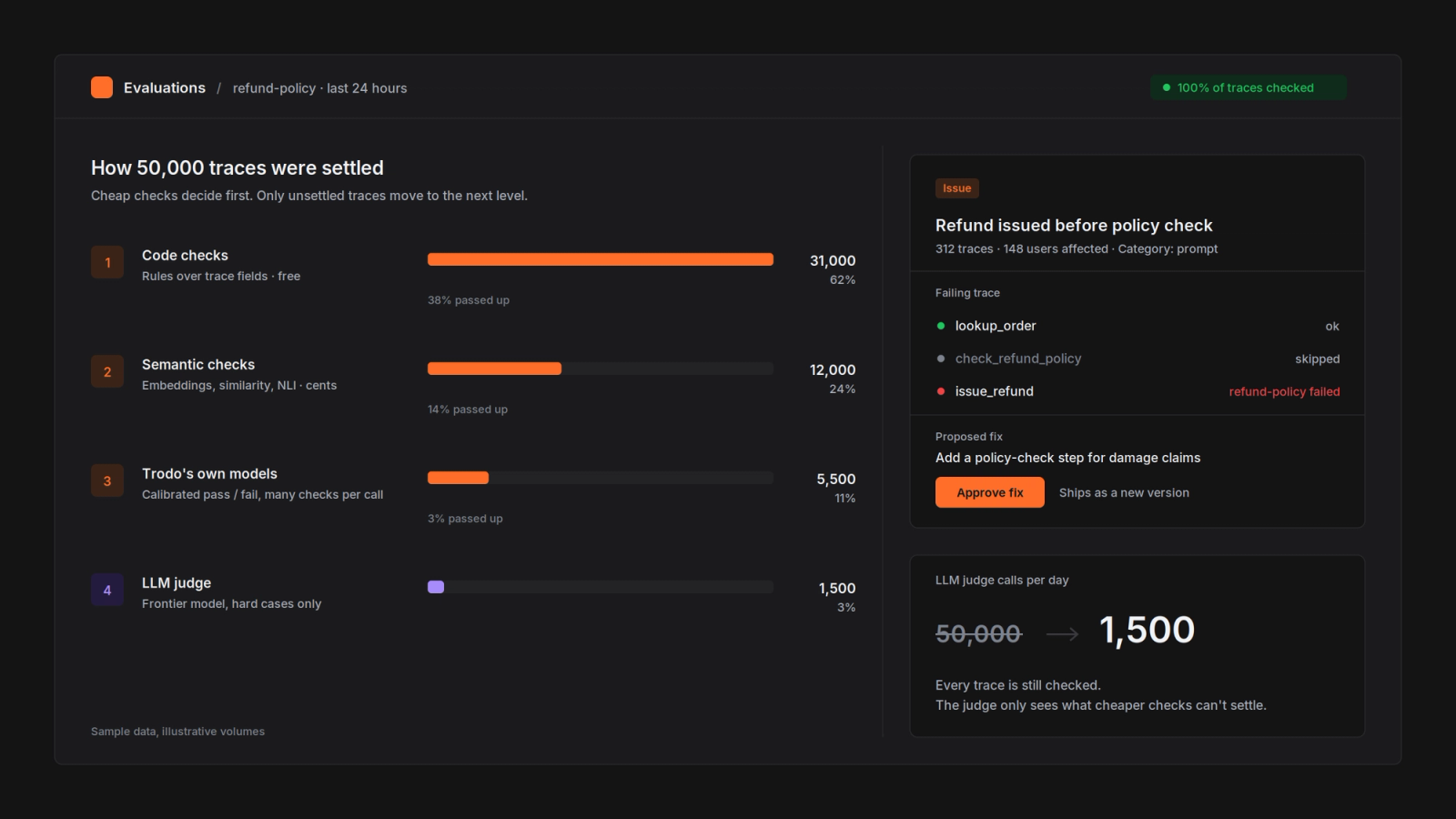Click the Ships as a new version note
The height and width of the screenshot is (819, 1456).
click(x=1124, y=492)
